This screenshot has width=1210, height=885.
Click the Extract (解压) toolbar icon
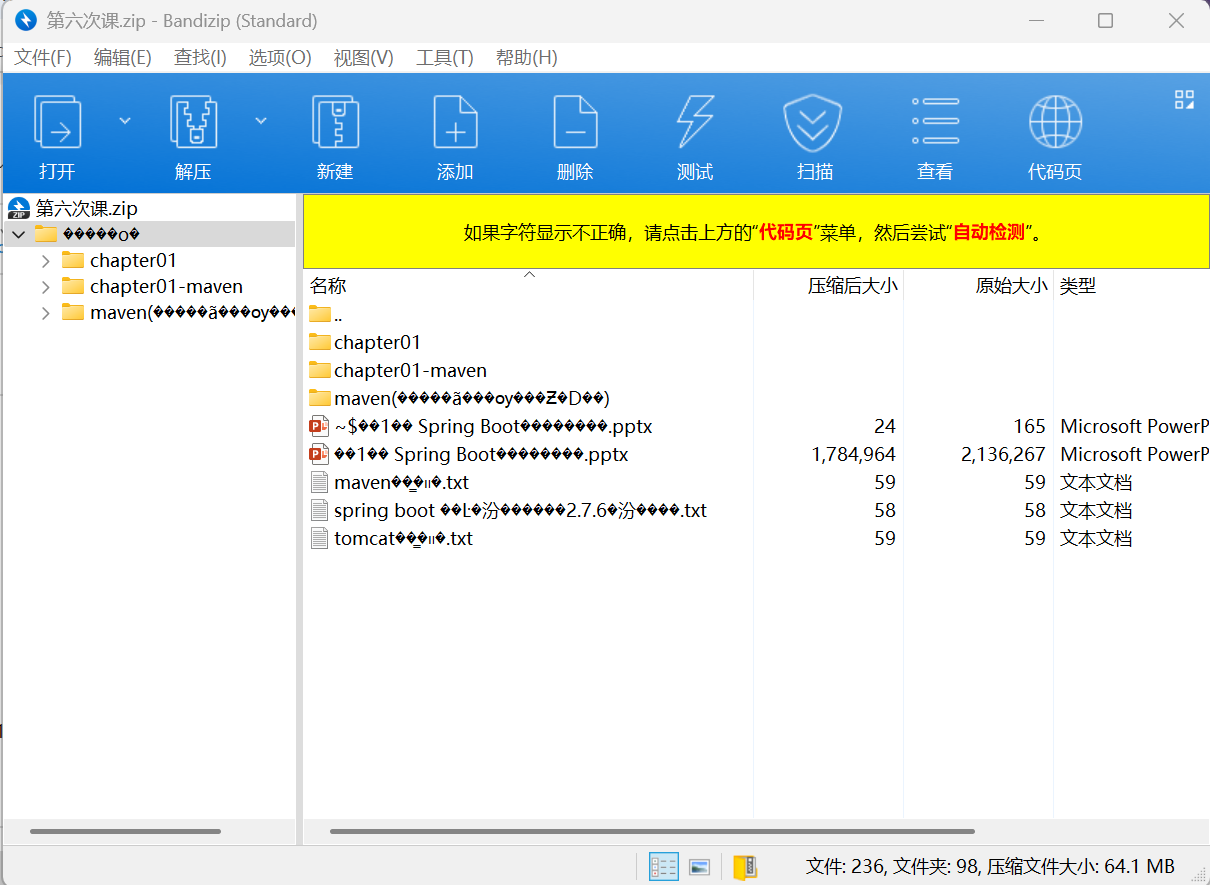point(193,122)
